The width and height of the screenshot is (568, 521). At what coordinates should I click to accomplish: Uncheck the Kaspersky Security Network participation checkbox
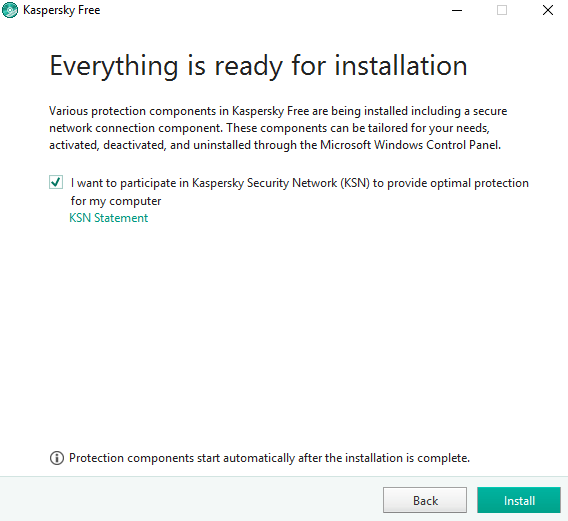[x=56, y=182]
